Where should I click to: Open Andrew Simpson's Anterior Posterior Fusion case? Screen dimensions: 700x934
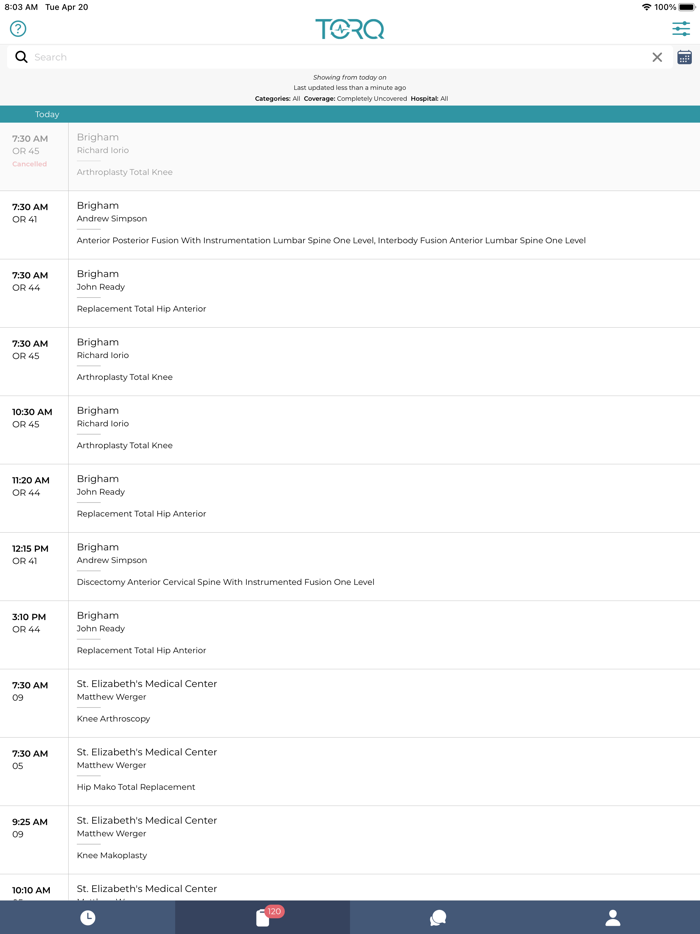[x=350, y=225]
